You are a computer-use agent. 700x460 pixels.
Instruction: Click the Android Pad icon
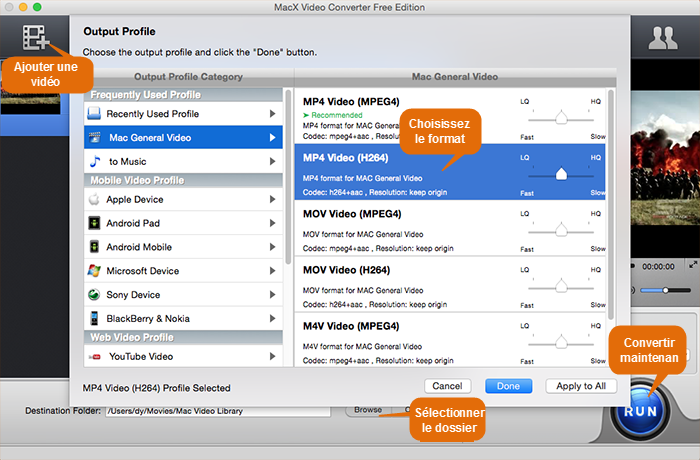(94, 223)
